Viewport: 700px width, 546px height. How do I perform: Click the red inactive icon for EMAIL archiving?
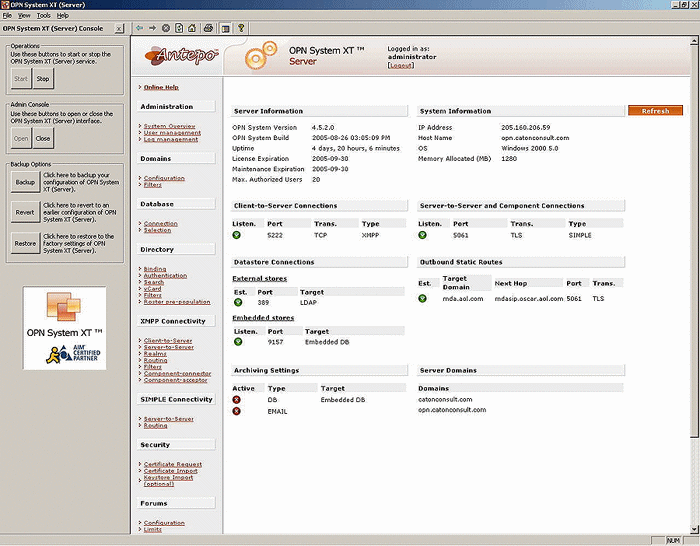(237, 411)
